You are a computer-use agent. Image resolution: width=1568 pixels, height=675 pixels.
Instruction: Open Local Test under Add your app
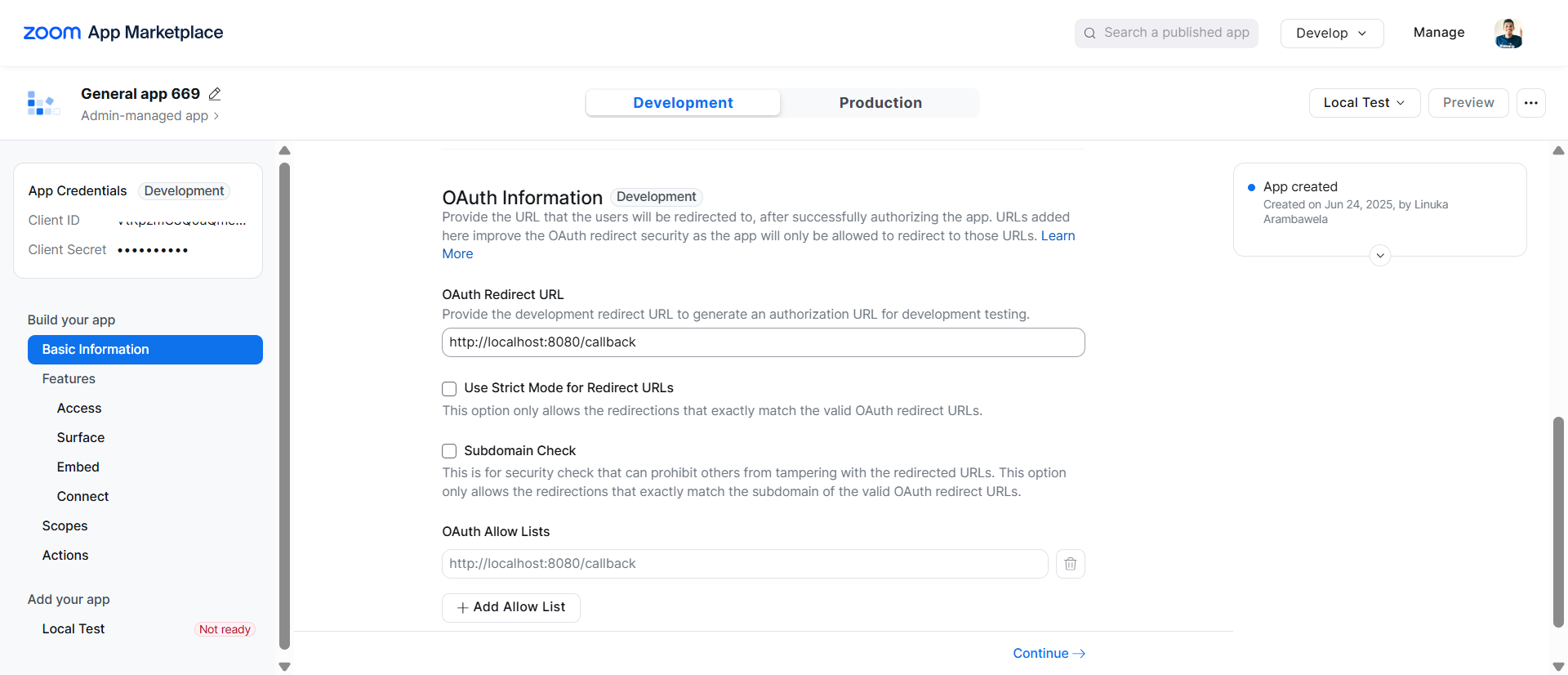[x=73, y=629]
